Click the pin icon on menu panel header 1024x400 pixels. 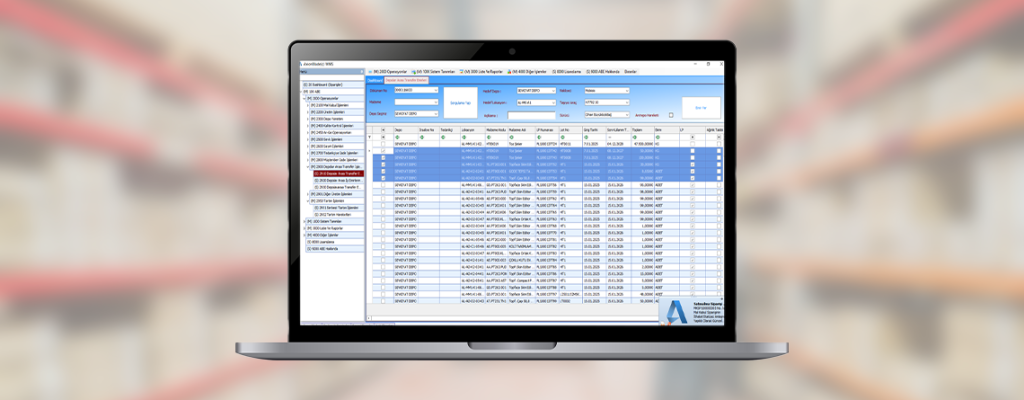coord(360,72)
